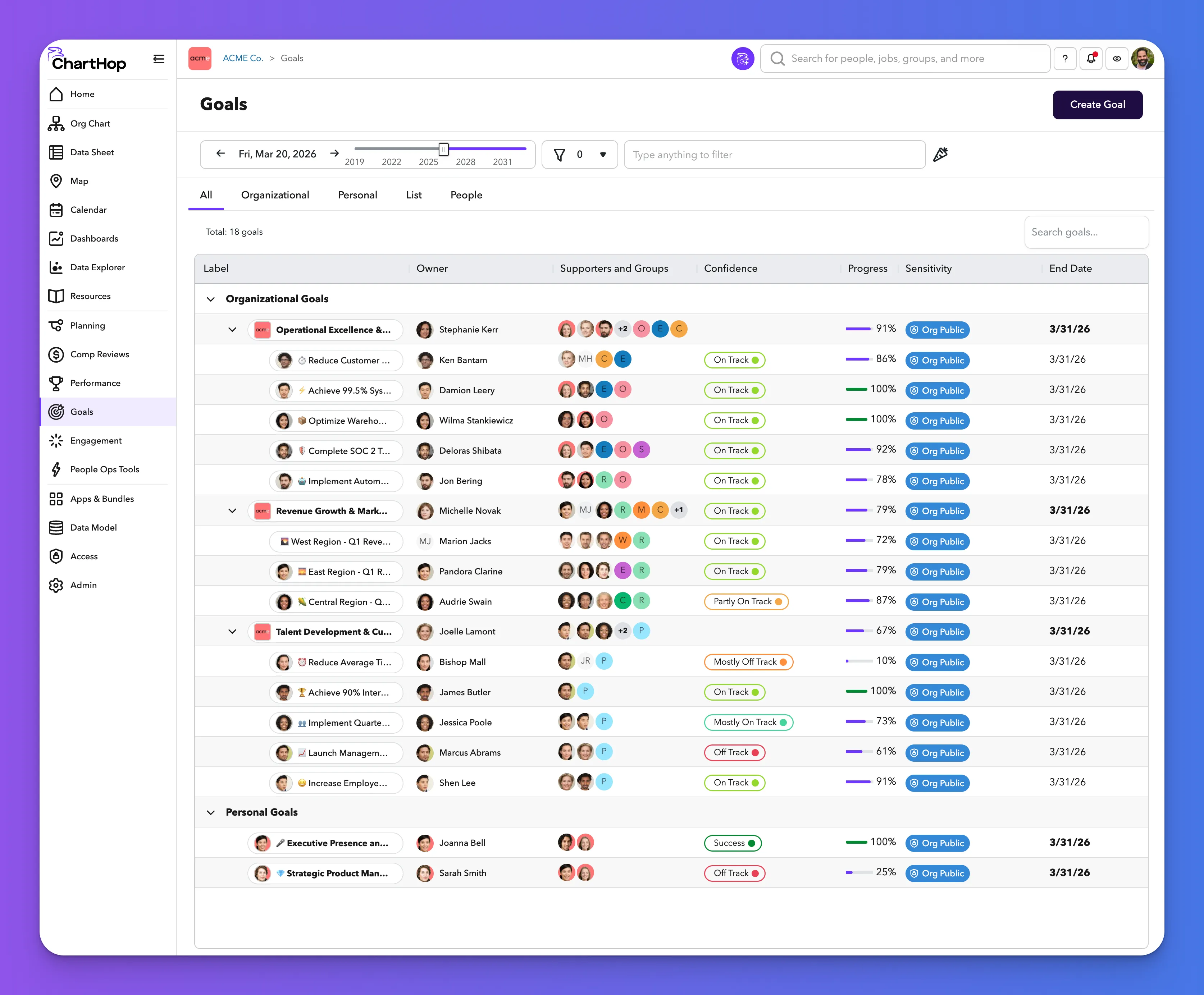The height and width of the screenshot is (995, 1204).
Task: Sort by the Confidence column header
Action: (x=730, y=268)
